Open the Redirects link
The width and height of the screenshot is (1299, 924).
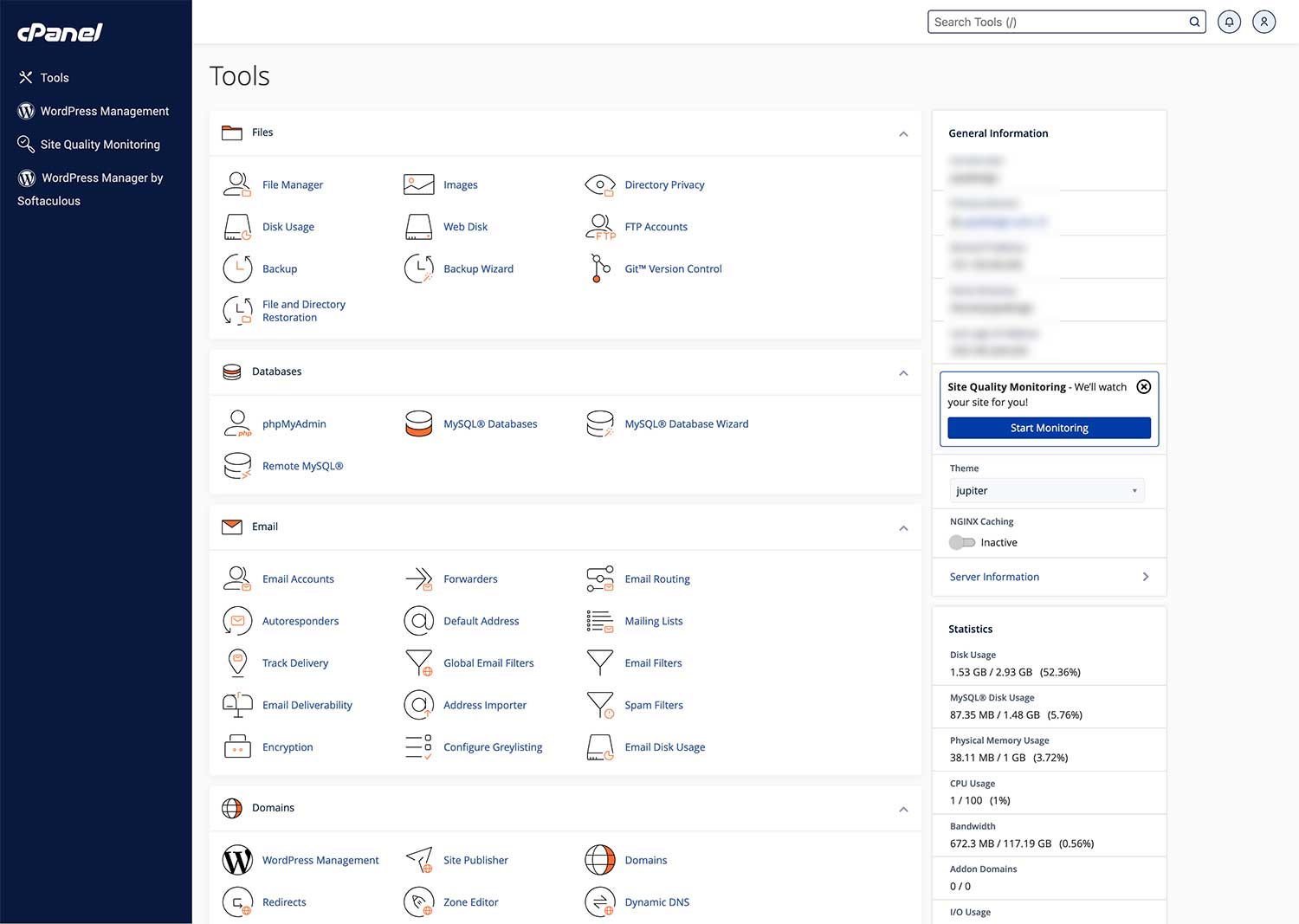[284, 902]
